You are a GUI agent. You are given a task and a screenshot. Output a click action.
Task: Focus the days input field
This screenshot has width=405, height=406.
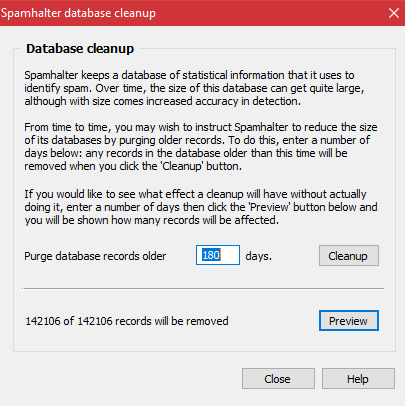click(218, 255)
